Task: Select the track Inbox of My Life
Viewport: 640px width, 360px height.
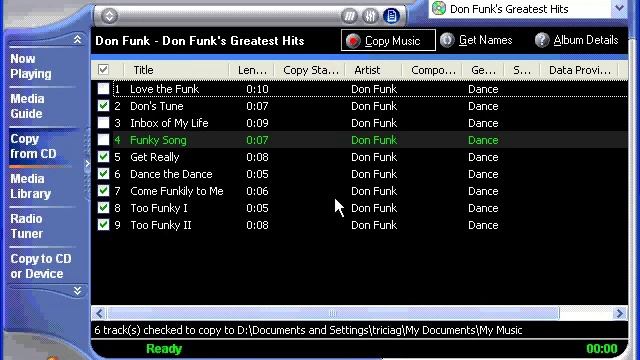Action: coord(169,123)
